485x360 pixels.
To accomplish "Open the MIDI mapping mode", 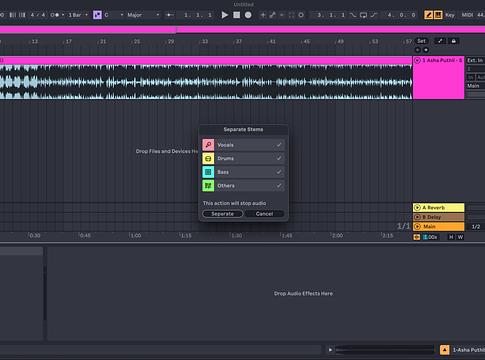I will (467, 15).
